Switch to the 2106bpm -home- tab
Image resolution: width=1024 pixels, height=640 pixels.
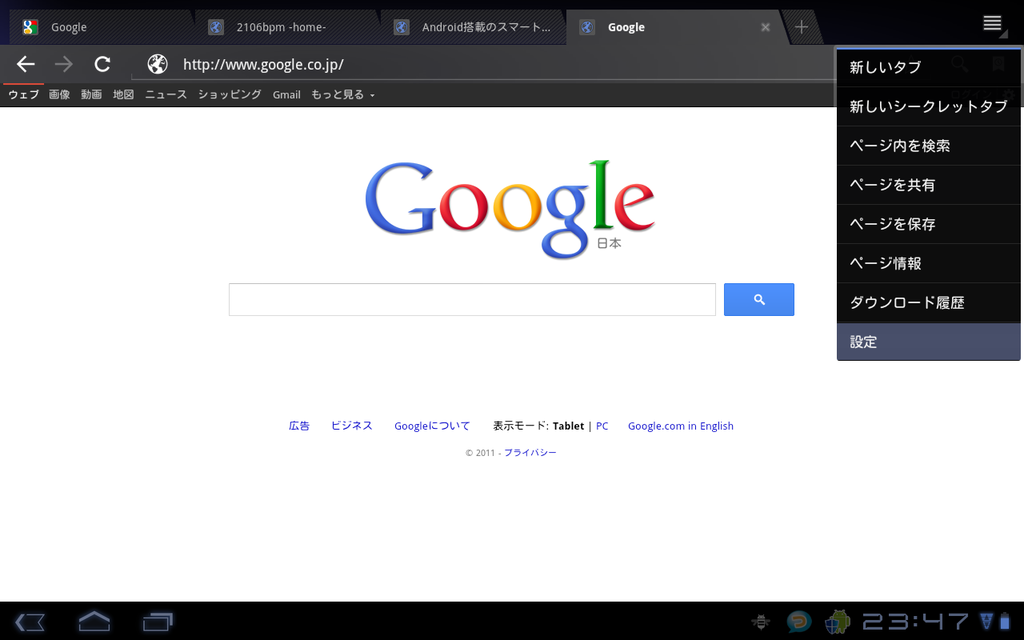pos(287,27)
